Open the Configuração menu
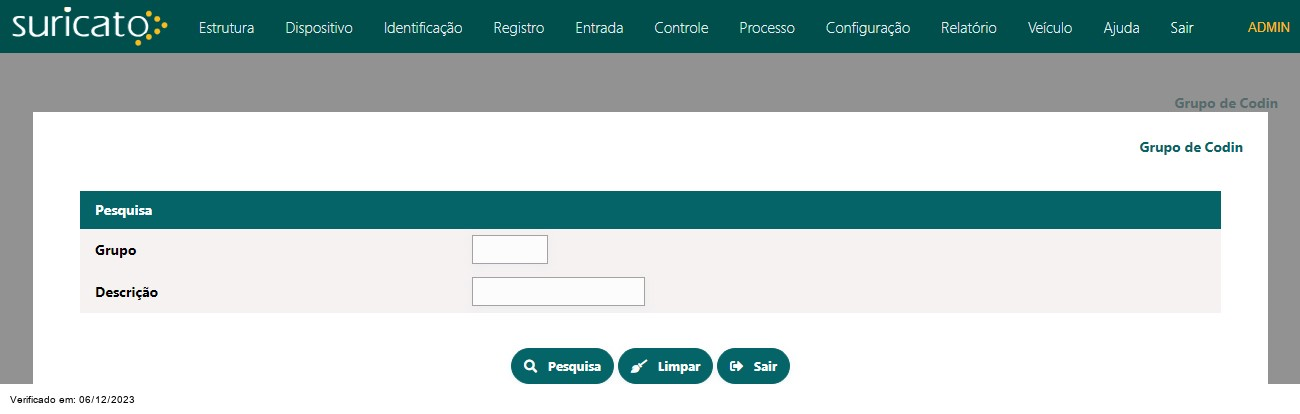Image resolution: width=1300 pixels, height=414 pixels. (x=868, y=28)
